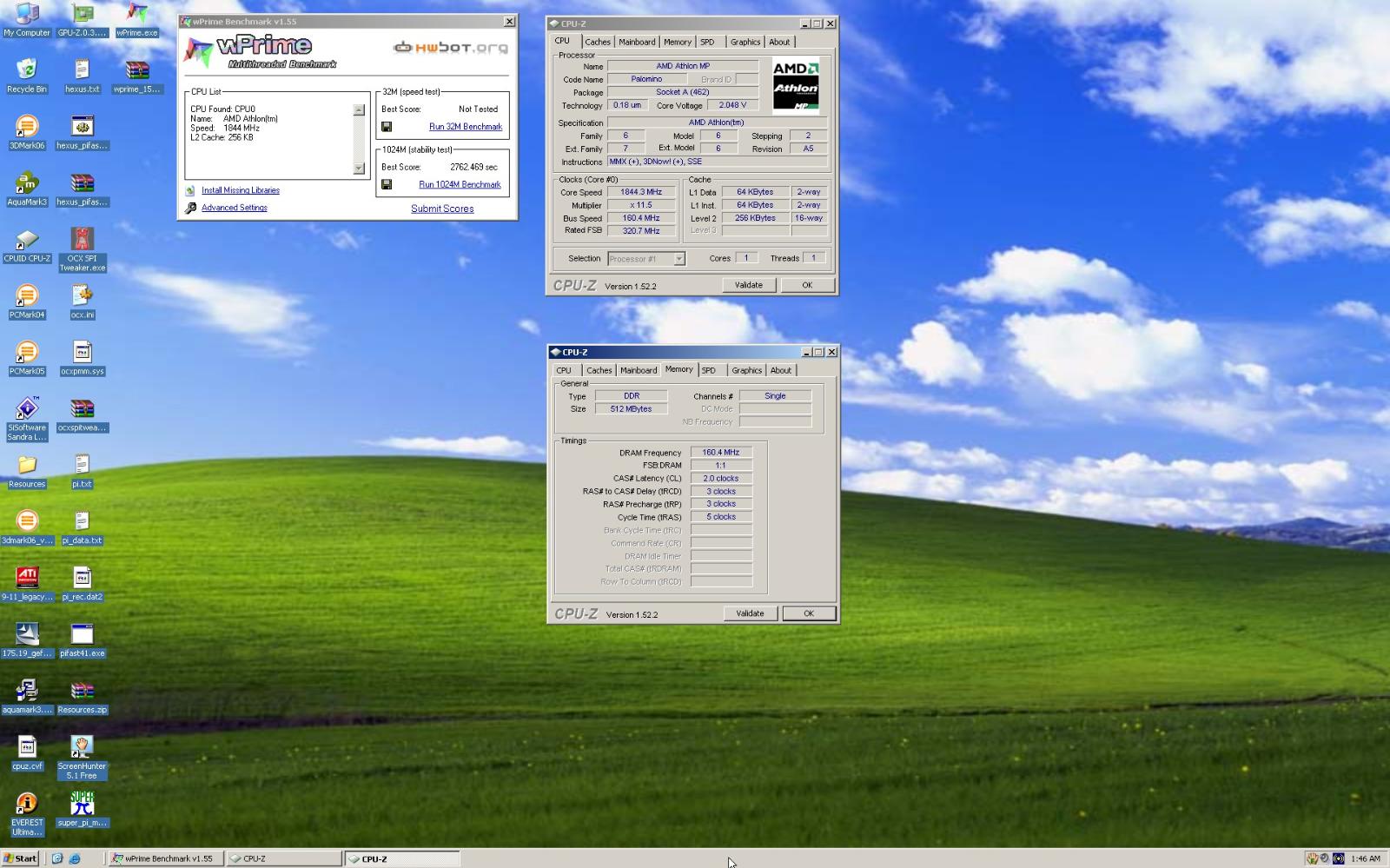The image size is (1390, 868).
Task: Open pi_data.txt file icon
Action: tap(83, 527)
